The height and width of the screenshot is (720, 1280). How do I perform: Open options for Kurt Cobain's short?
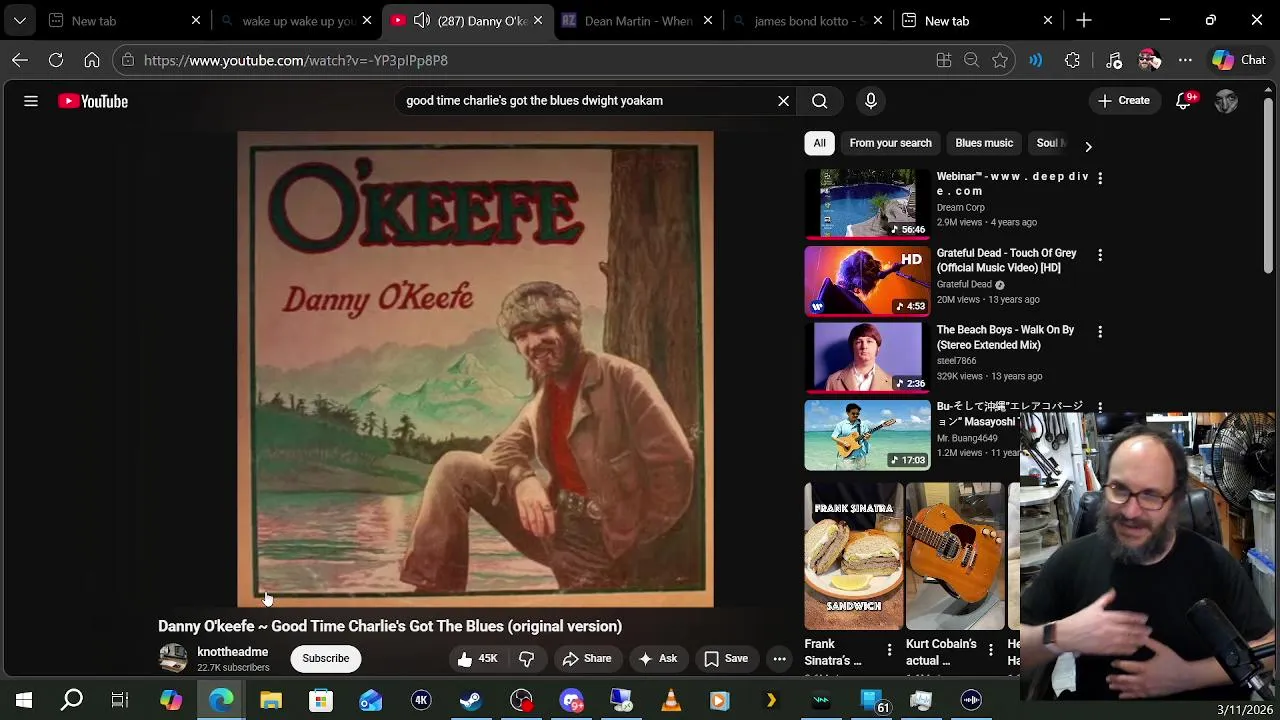pyautogui.click(x=991, y=650)
